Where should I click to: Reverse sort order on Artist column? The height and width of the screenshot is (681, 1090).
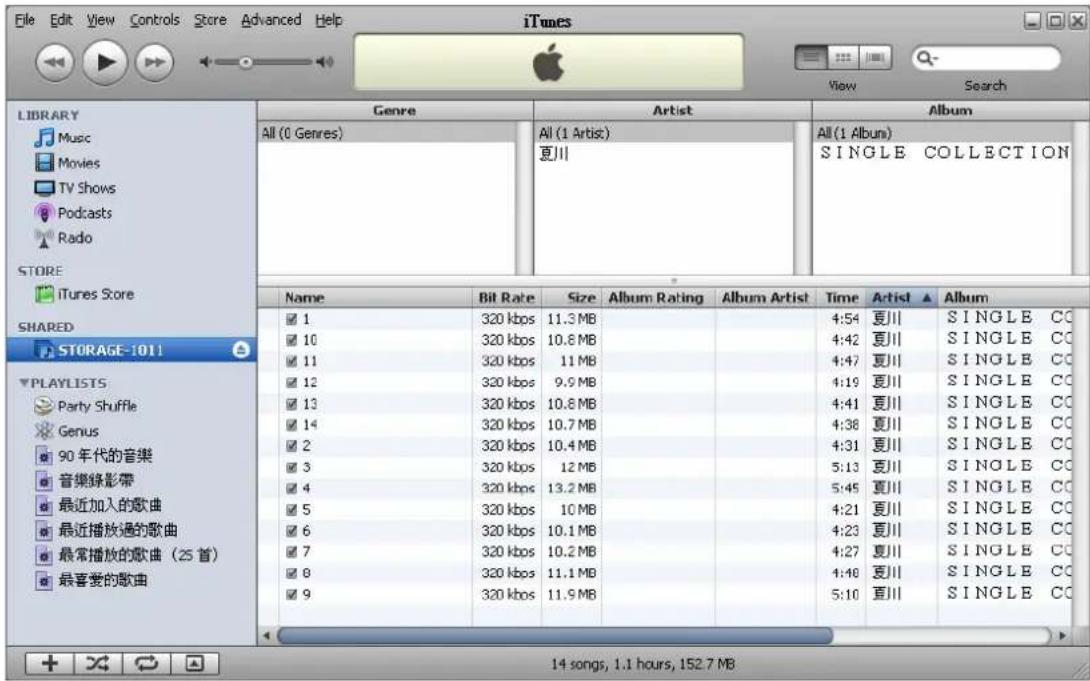[902, 297]
